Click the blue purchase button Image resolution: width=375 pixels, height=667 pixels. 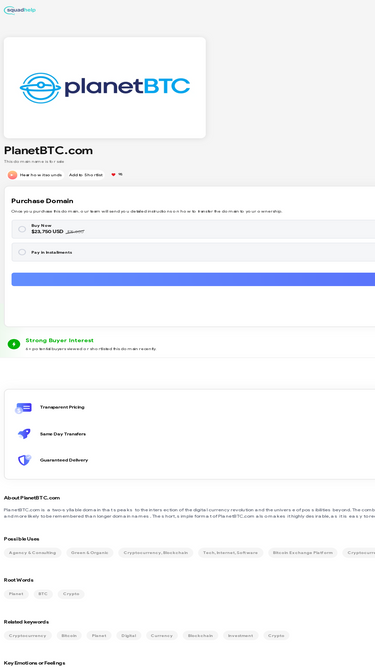tap(193, 279)
